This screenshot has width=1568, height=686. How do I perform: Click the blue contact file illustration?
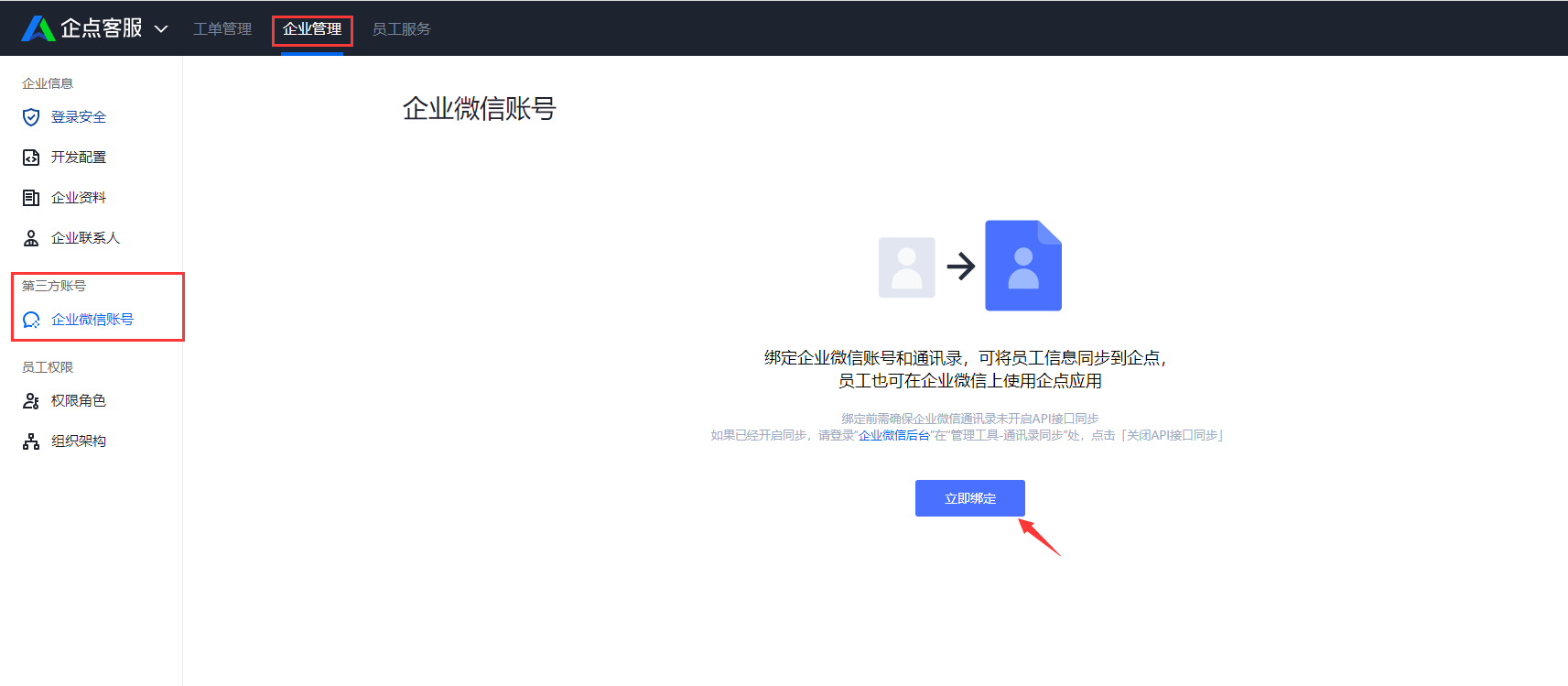click(x=1023, y=266)
